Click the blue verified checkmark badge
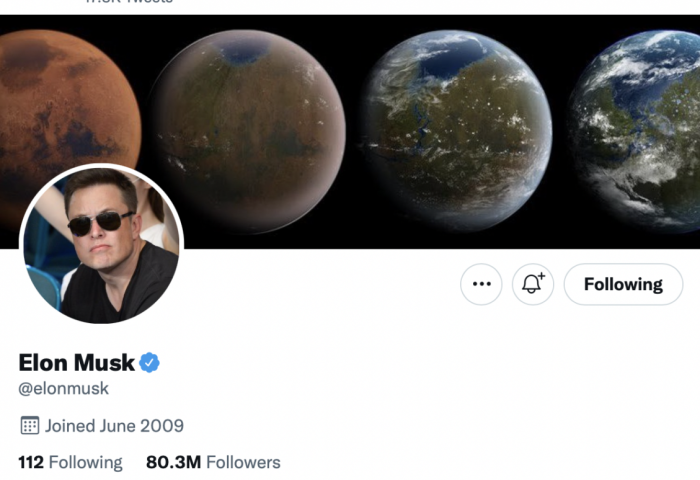Viewport: 700px width, 480px height. (150, 363)
